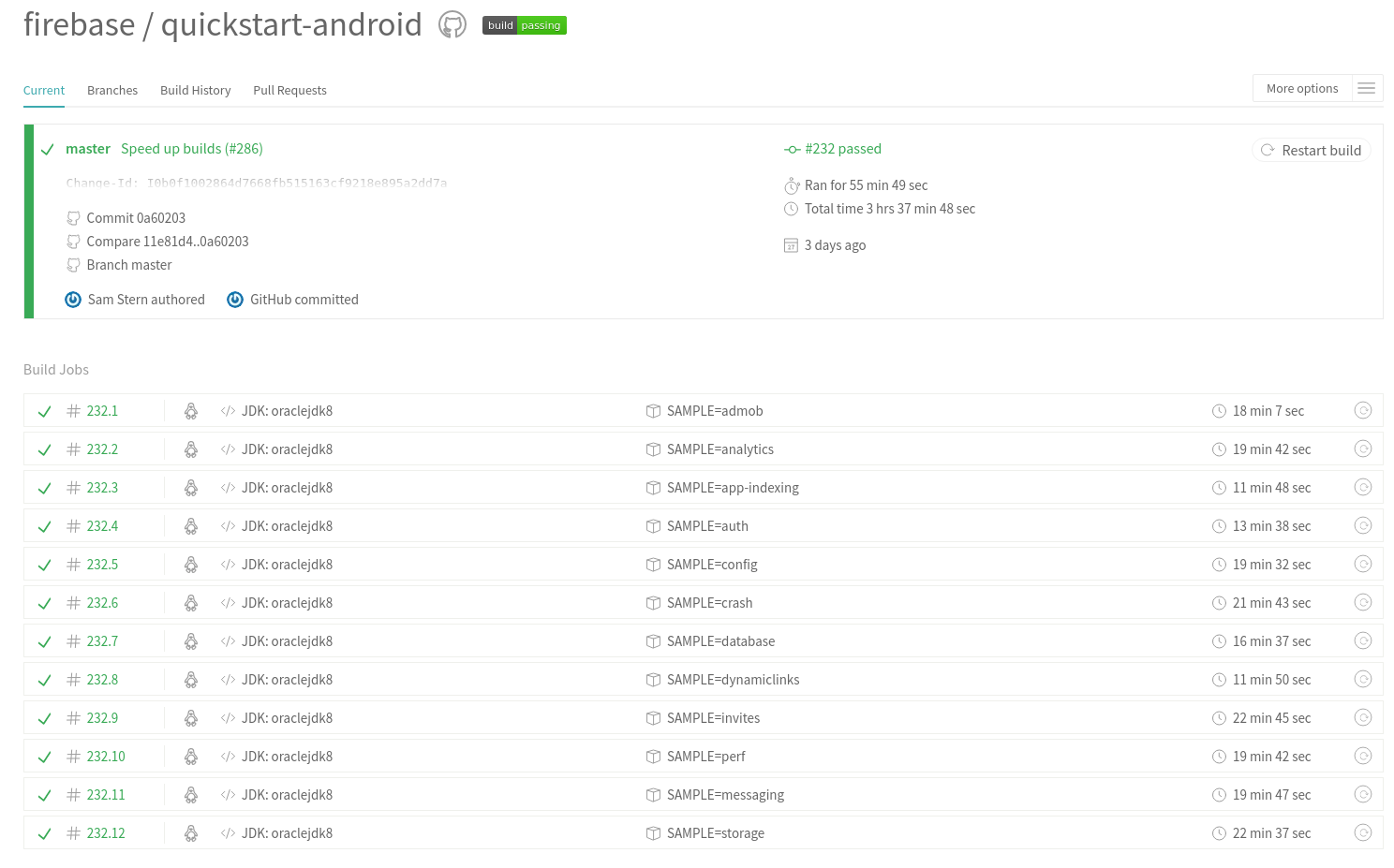Open the hamburger menu in the top right
The image size is (1394, 868).
[x=1367, y=87]
